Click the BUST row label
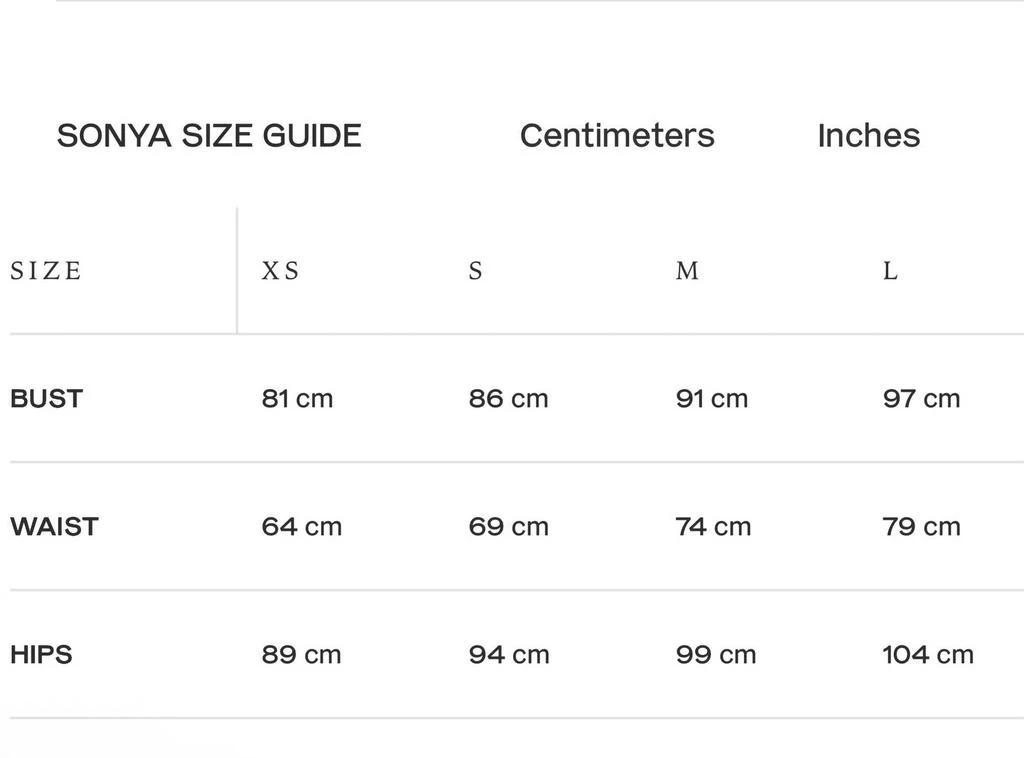 click(46, 399)
